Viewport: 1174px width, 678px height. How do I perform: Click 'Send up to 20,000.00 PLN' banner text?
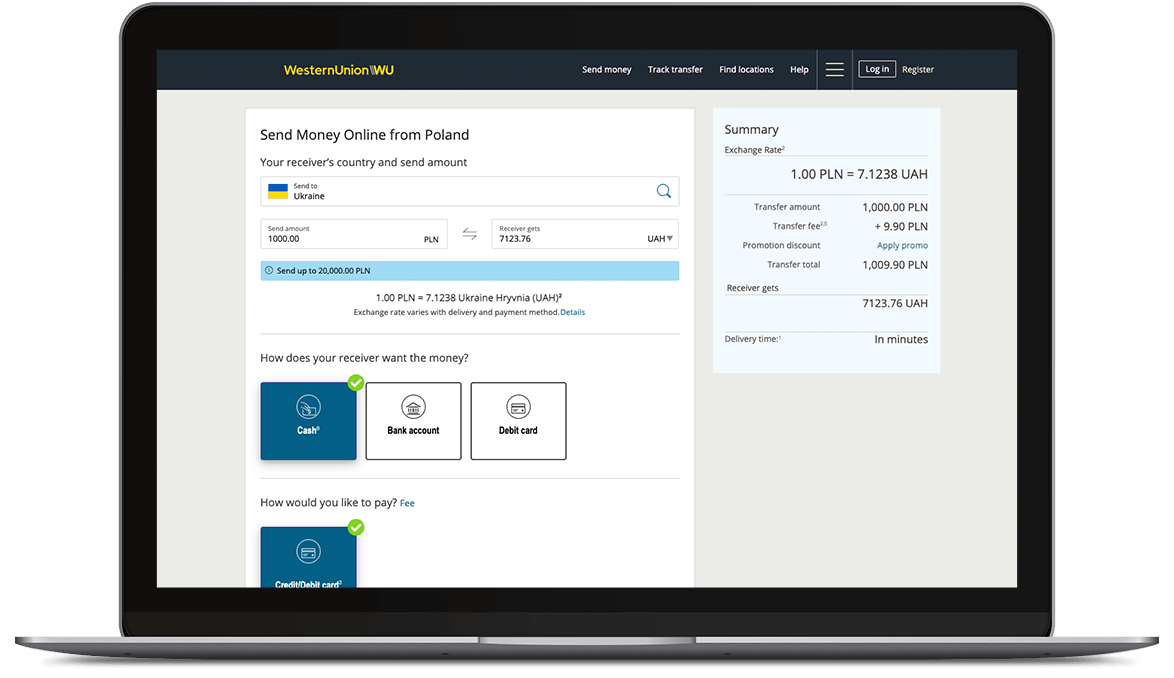click(x=323, y=271)
